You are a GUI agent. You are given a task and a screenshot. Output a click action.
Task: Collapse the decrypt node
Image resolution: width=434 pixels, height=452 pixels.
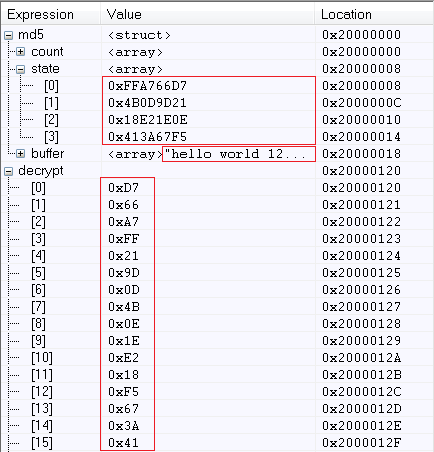(9, 171)
